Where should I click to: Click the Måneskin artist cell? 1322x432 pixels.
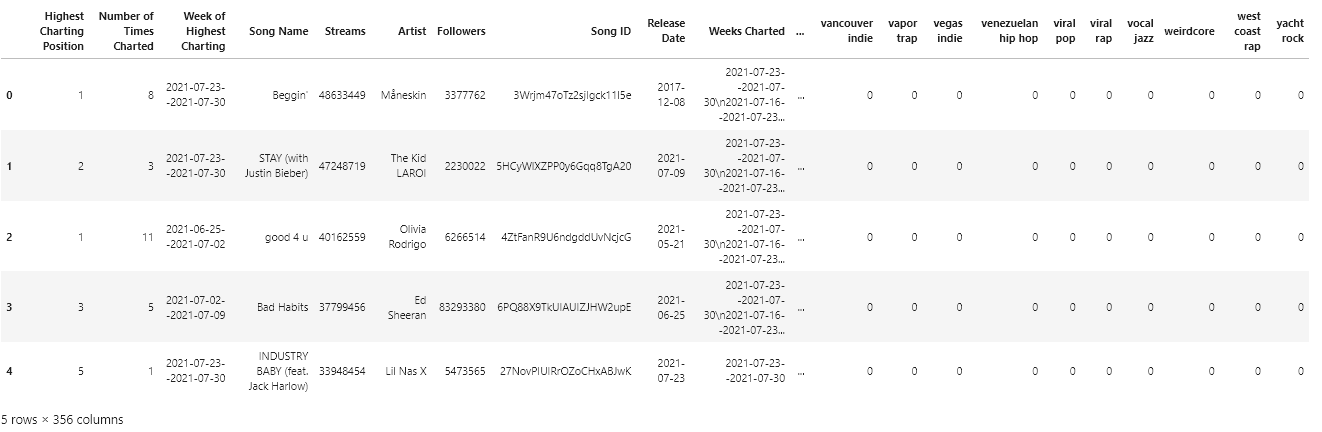[404, 95]
